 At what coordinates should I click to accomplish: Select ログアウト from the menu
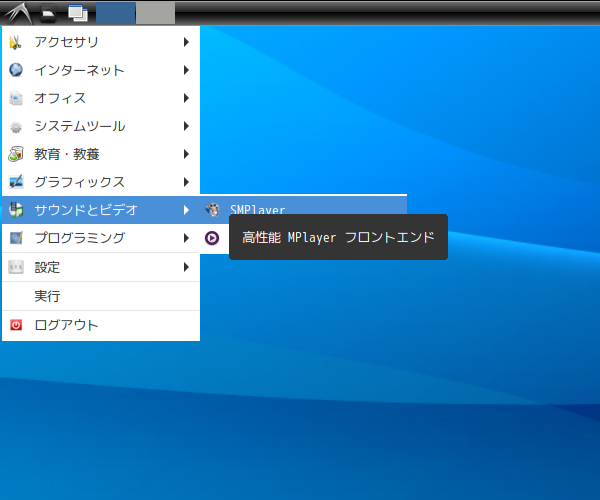(101, 325)
